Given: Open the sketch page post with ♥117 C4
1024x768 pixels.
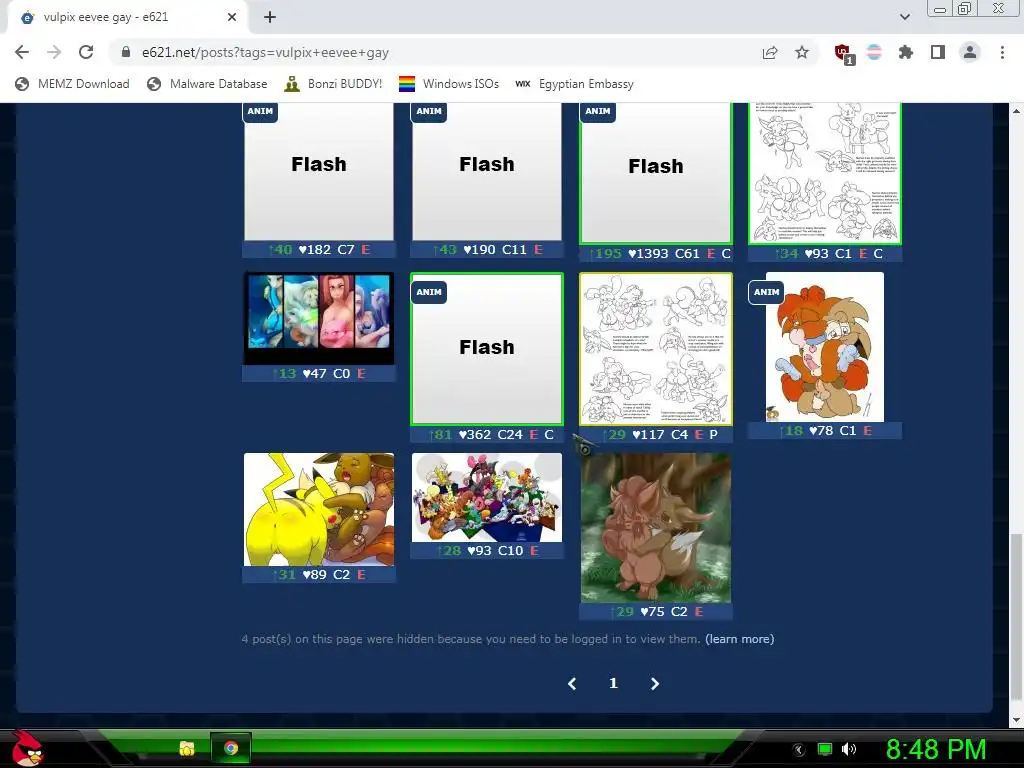Looking at the screenshot, I should point(656,349).
